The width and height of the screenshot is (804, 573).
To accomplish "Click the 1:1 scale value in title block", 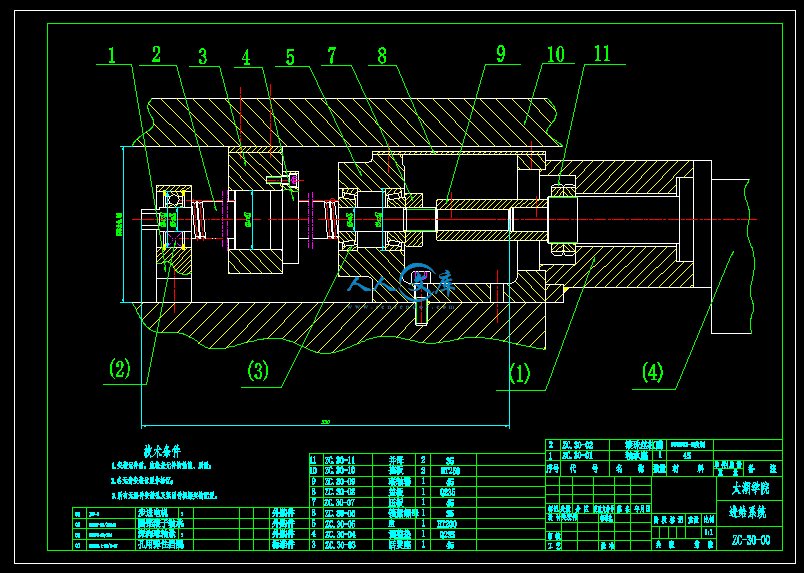I will (709, 532).
